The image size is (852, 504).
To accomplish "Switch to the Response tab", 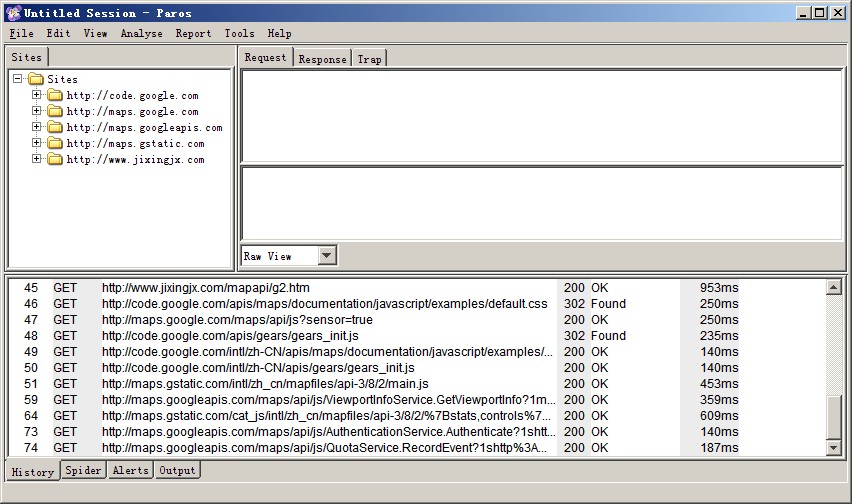I will [322, 59].
